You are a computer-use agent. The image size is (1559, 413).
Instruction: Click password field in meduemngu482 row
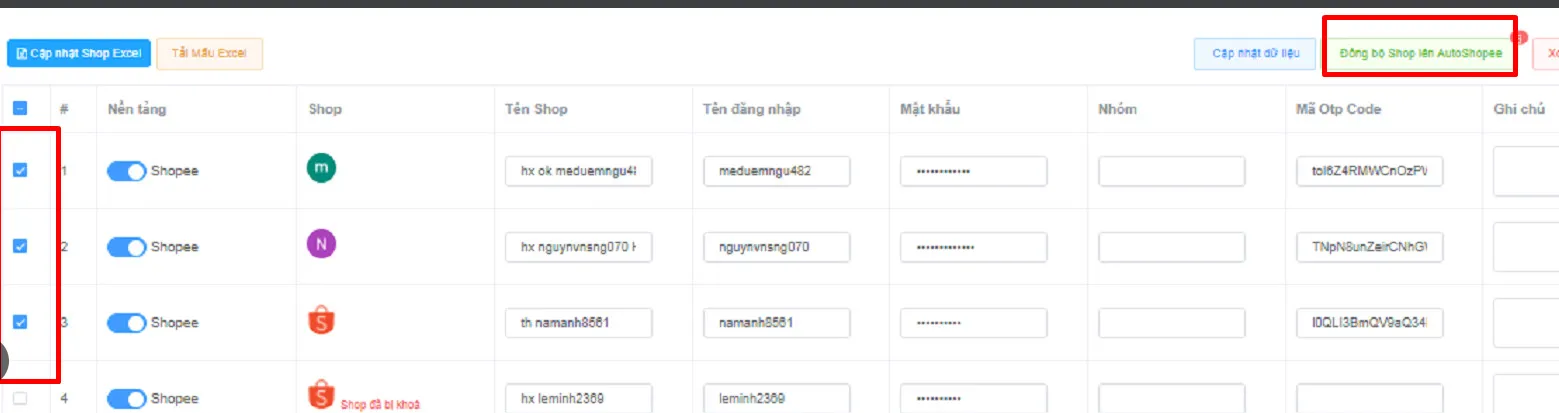pos(974,171)
